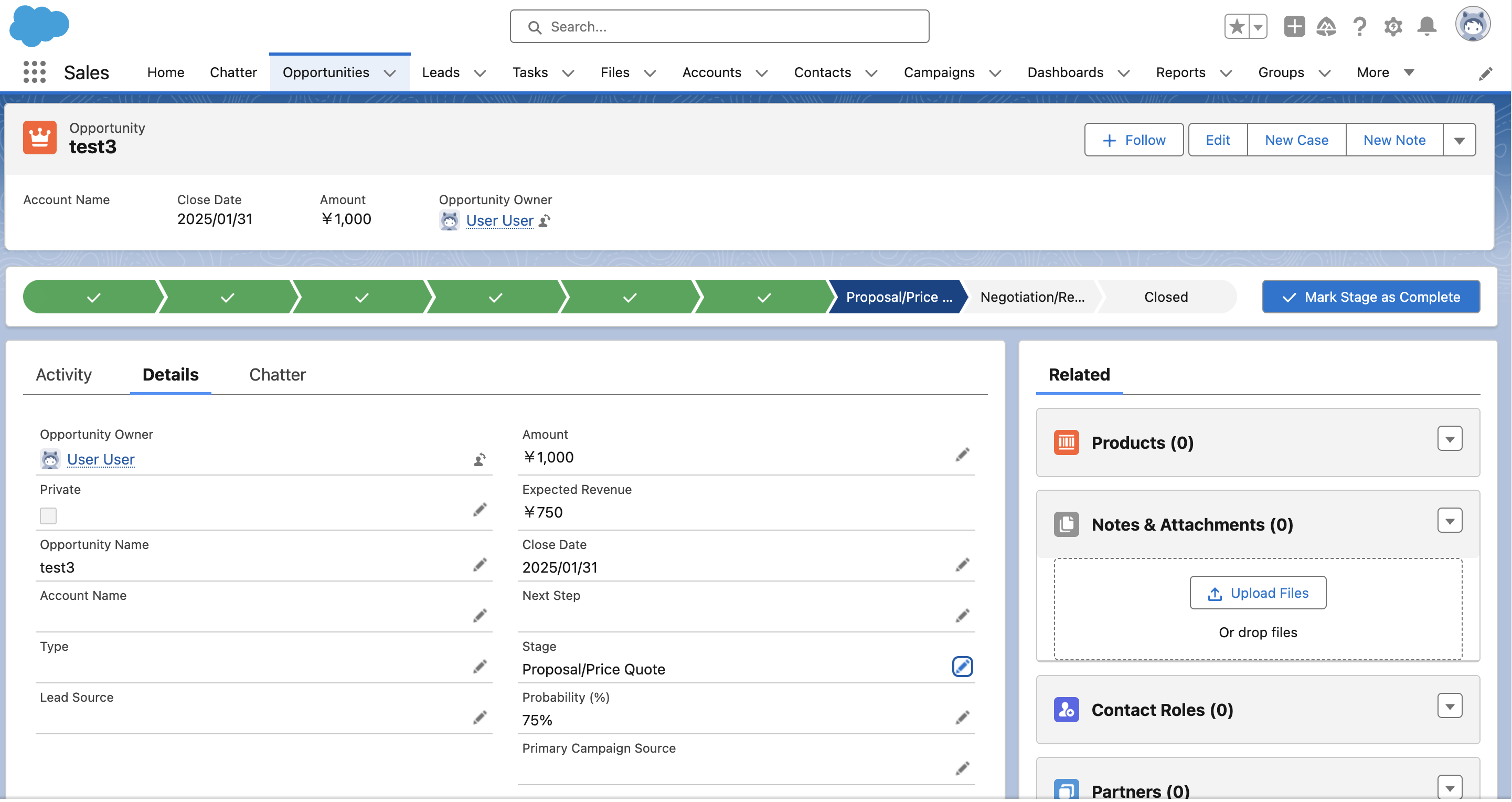Click change owner icon in Details section
Image resolution: width=1512 pixels, height=802 pixels.
pyautogui.click(x=480, y=460)
